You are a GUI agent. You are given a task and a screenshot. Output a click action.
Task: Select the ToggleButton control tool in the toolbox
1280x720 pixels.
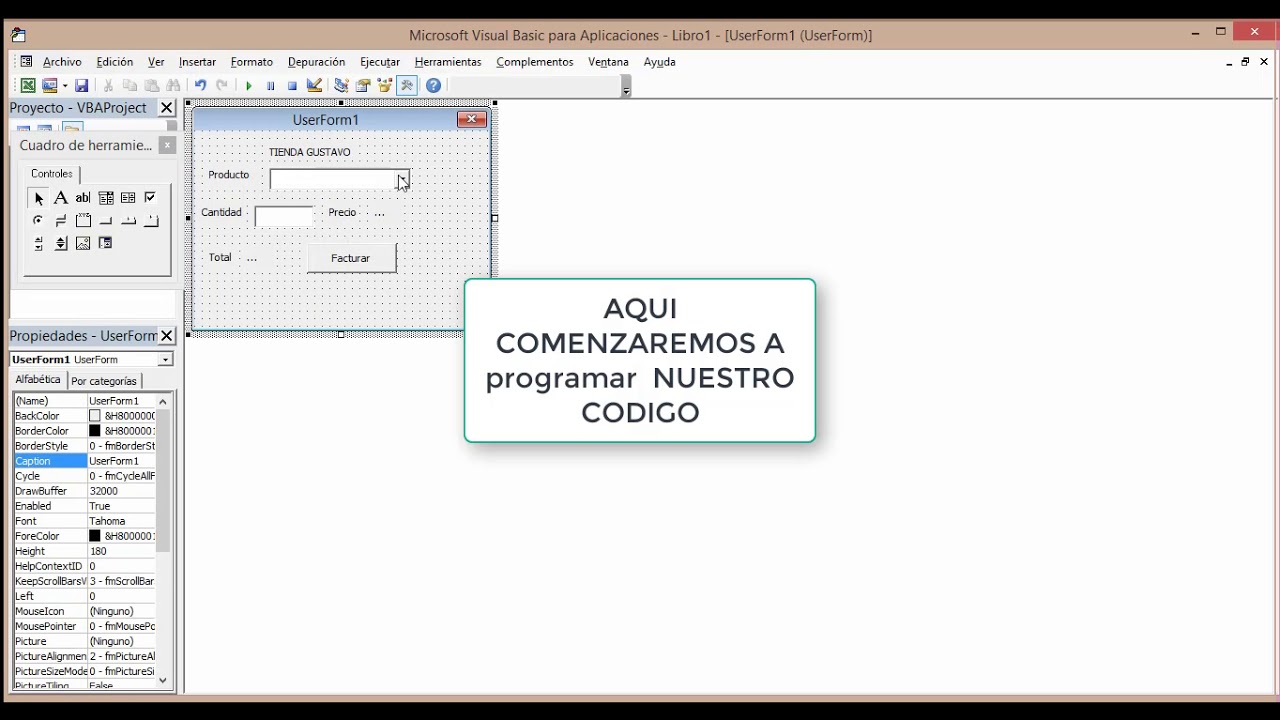tap(61, 220)
